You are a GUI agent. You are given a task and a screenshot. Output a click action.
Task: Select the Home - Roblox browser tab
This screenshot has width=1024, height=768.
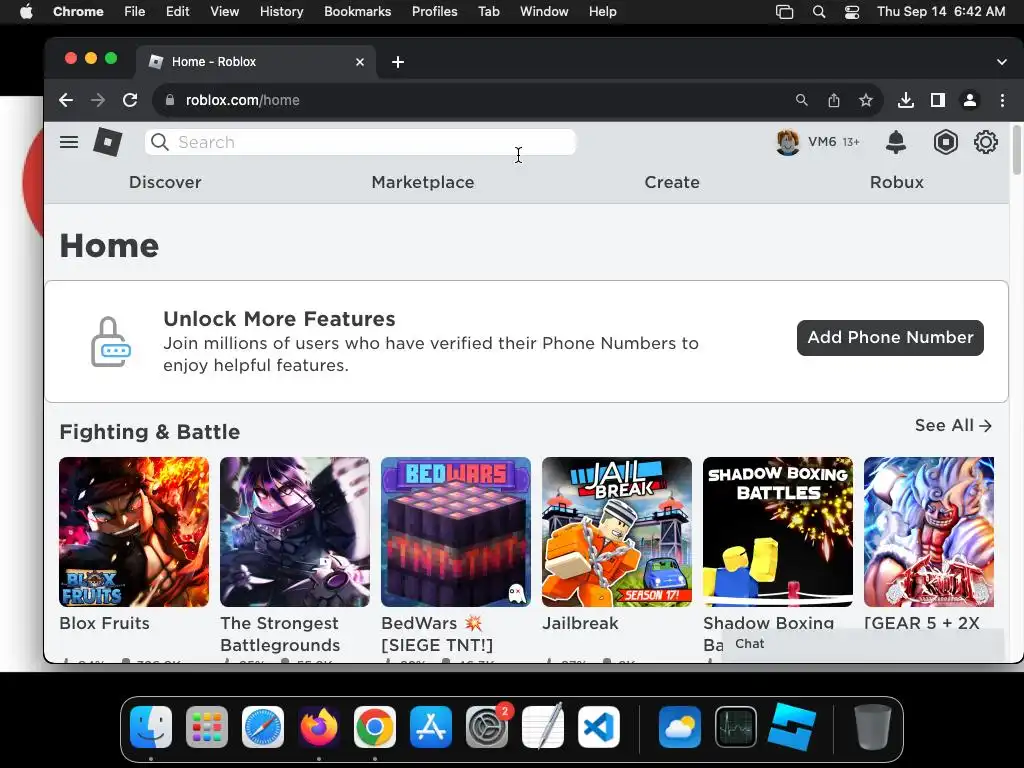coord(256,62)
